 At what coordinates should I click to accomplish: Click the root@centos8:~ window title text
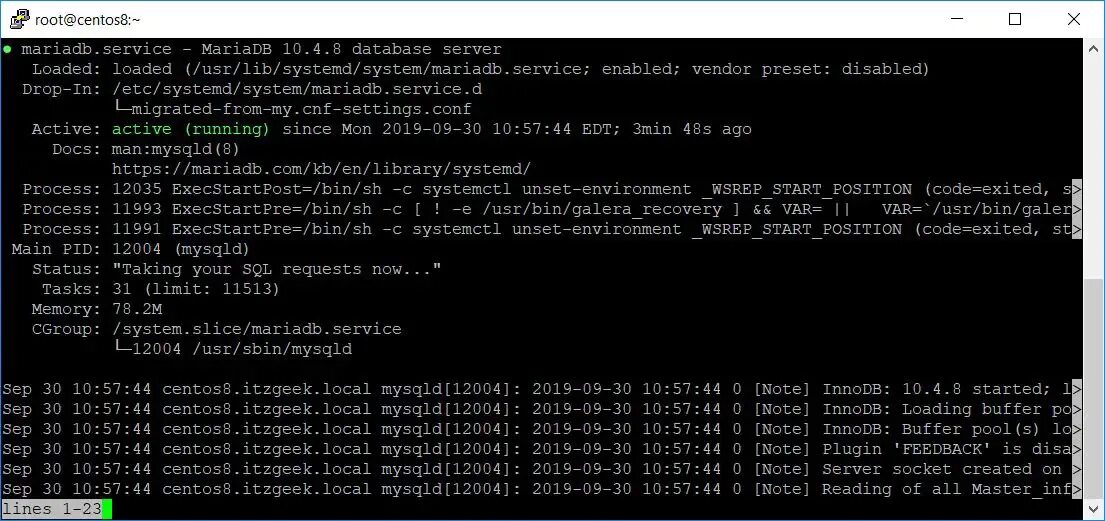(88, 20)
